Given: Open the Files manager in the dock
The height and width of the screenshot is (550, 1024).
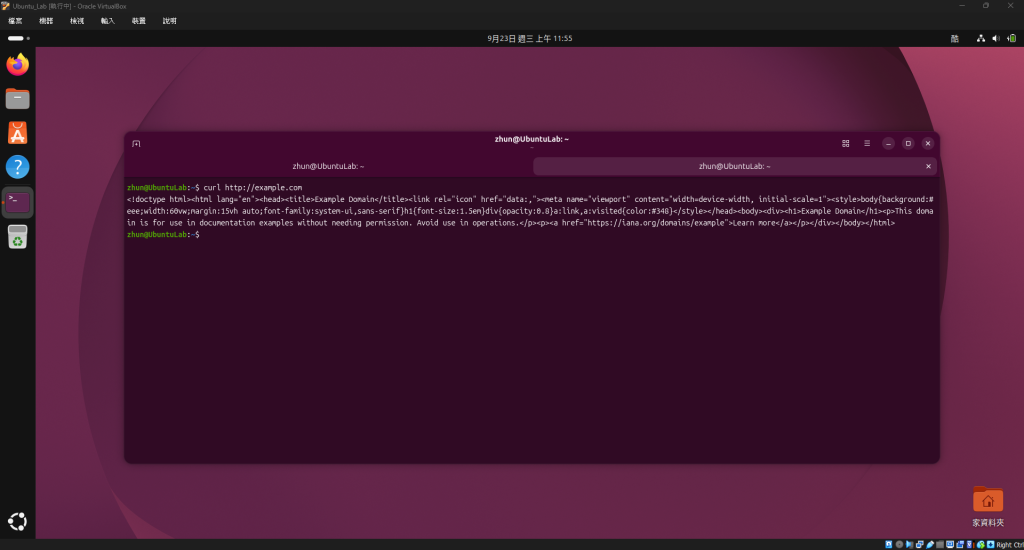Looking at the screenshot, I should tap(18, 99).
